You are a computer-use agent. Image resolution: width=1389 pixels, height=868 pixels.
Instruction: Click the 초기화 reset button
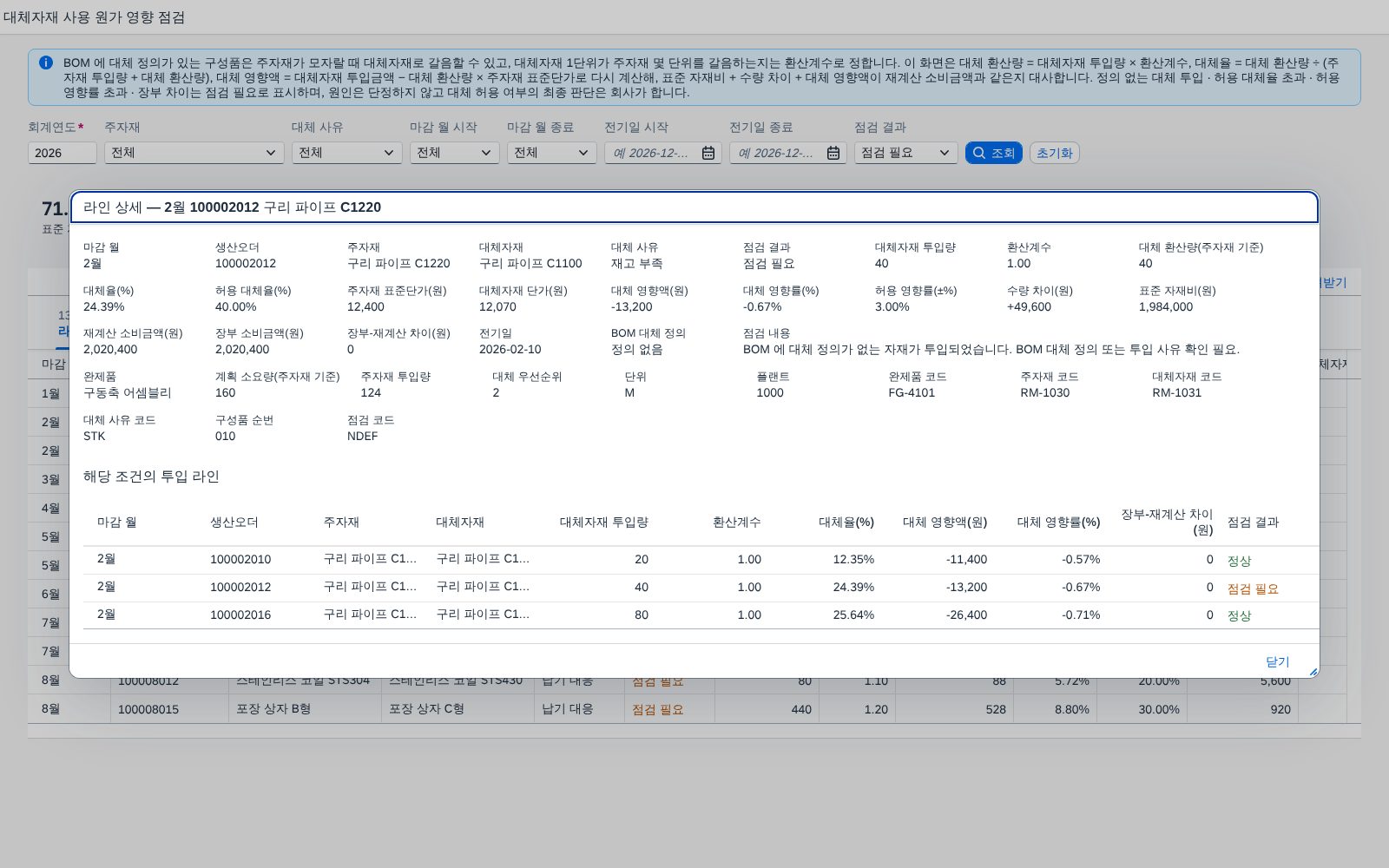click(1054, 153)
